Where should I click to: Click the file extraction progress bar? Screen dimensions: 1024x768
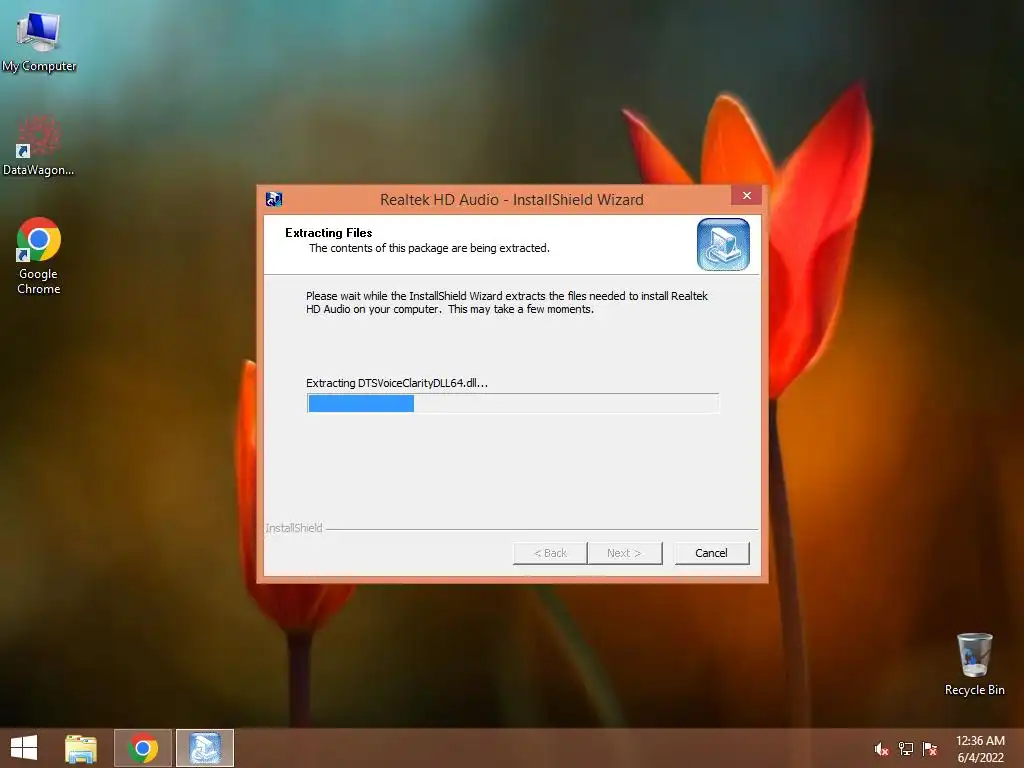click(x=513, y=404)
